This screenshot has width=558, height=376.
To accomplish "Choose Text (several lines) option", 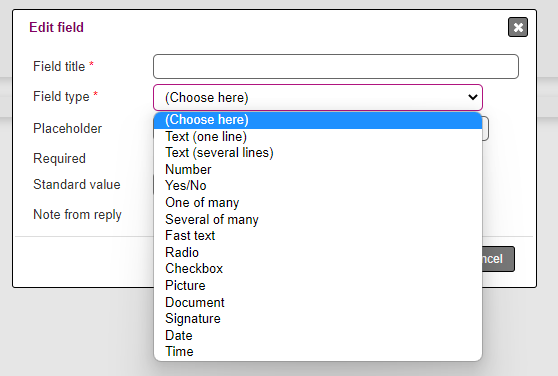I will [x=318, y=153].
